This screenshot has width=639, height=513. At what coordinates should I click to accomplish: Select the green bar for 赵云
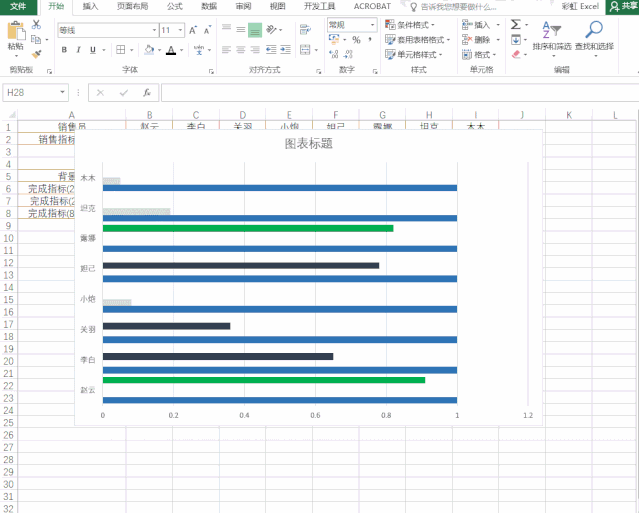[264, 380]
